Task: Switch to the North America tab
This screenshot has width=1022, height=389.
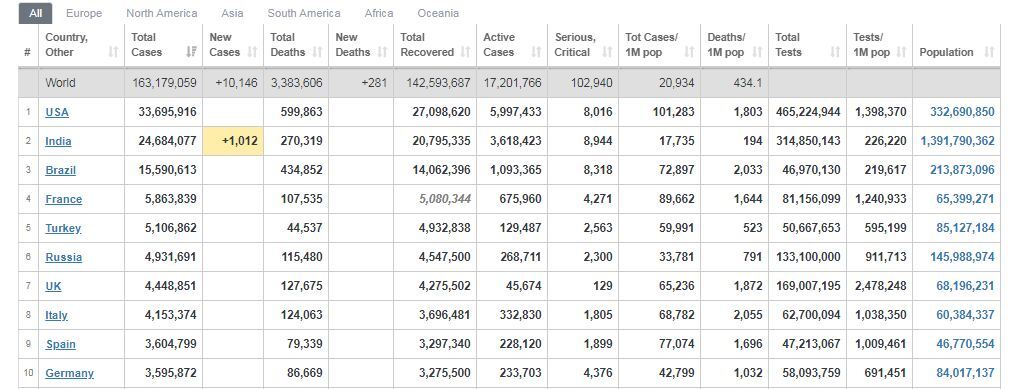Action: [162, 13]
